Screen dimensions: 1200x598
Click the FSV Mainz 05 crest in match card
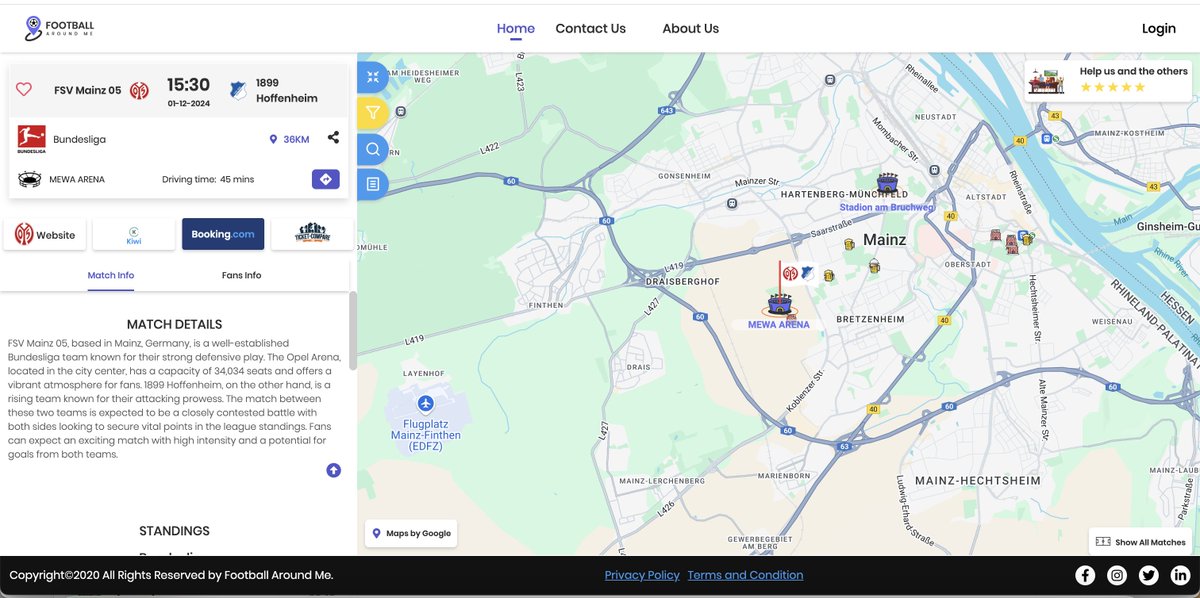[139, 90]
